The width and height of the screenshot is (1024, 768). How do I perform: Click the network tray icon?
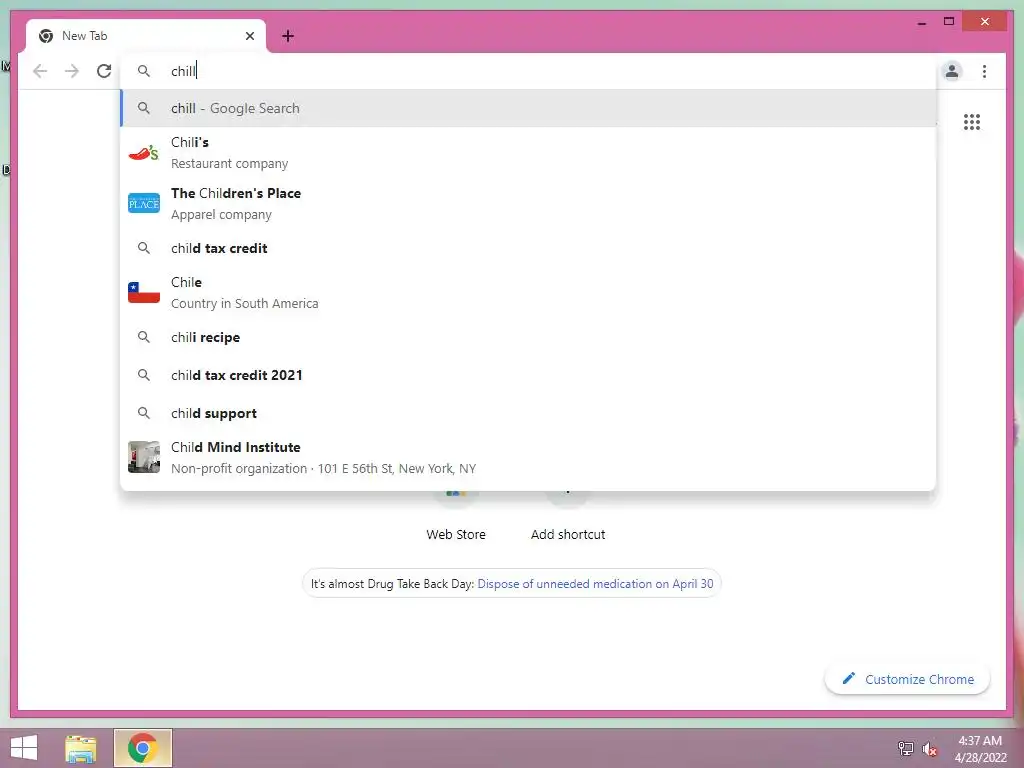[905, 748]
